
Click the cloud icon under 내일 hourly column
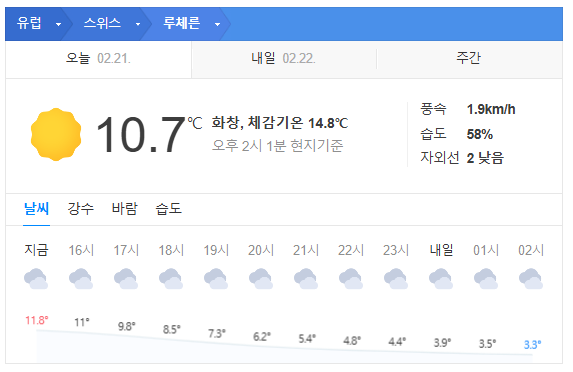441,279
